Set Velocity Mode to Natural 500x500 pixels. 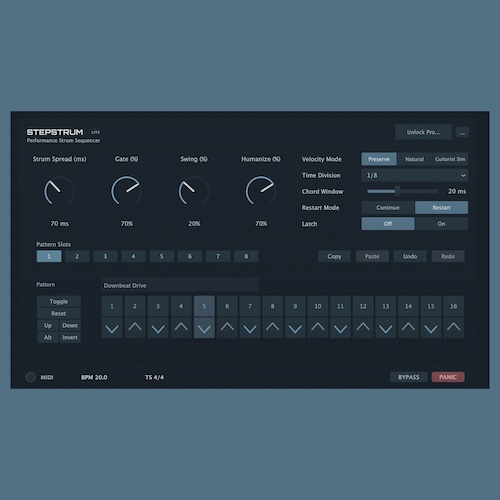tap(414, 159)
